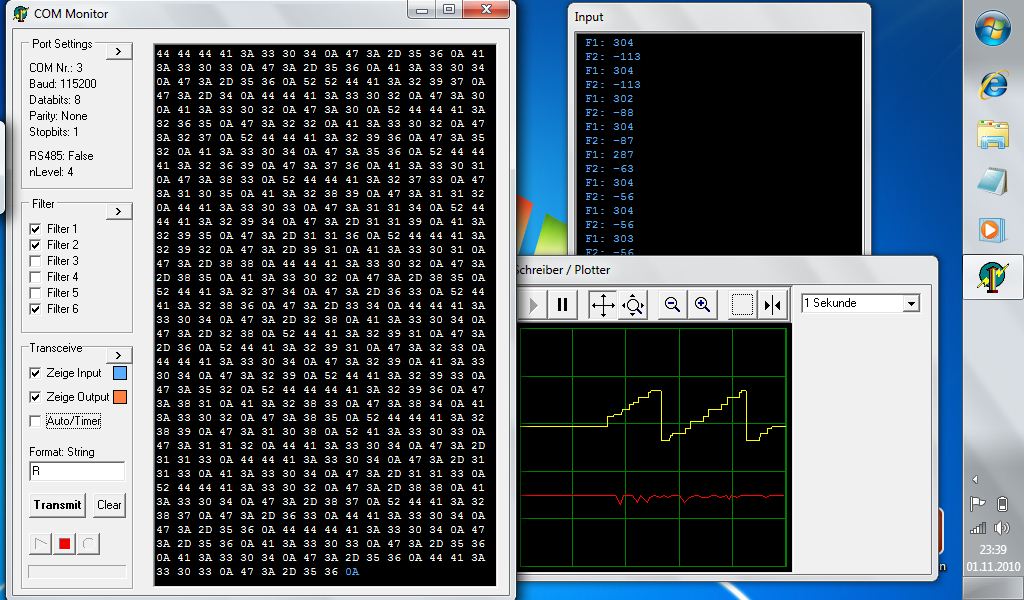
Task: Zoom out in the plotter
Action: tap(672, 305)
